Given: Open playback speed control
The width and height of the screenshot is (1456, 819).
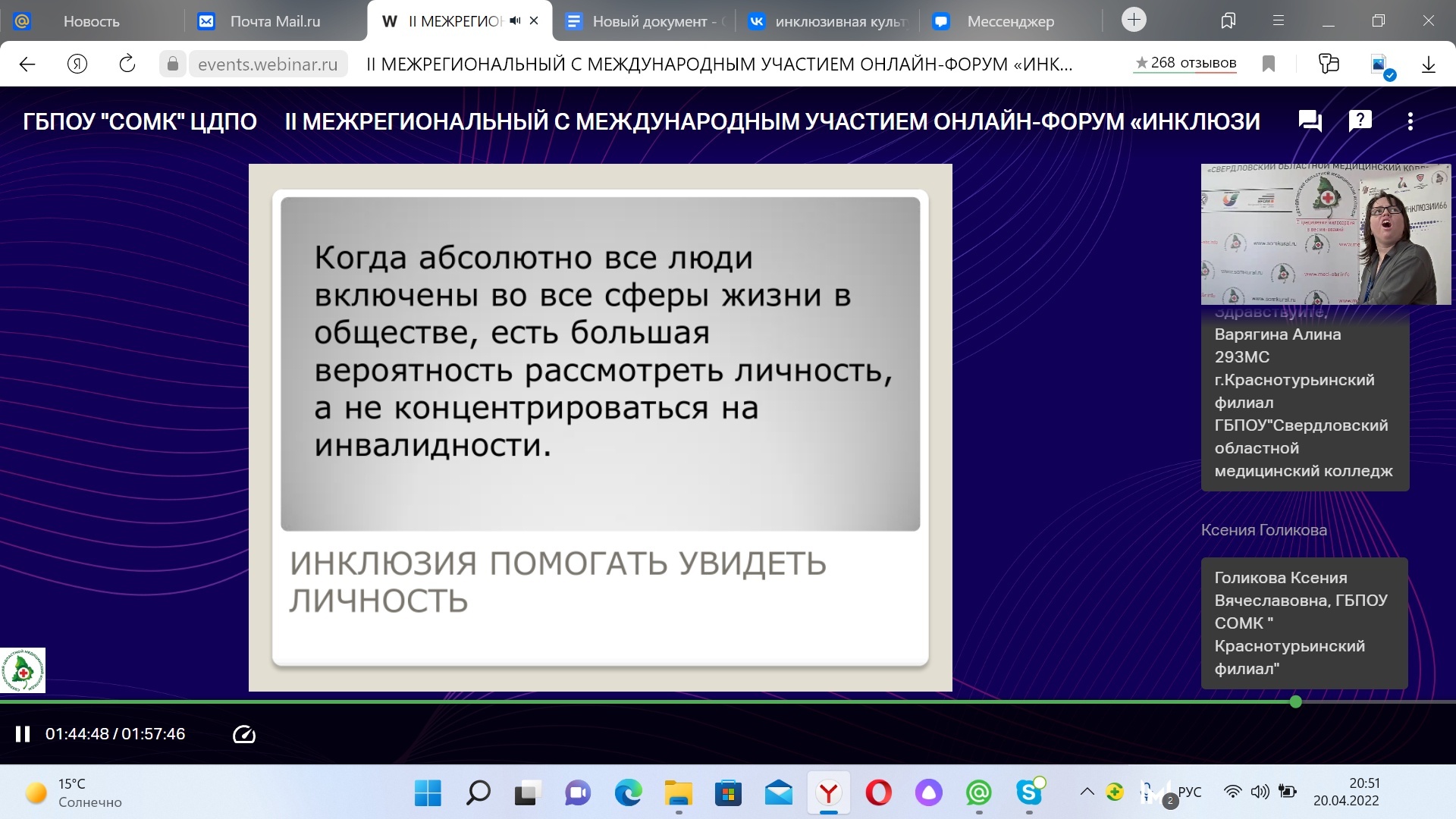Looking at the screenshot, I should (244, 734).
